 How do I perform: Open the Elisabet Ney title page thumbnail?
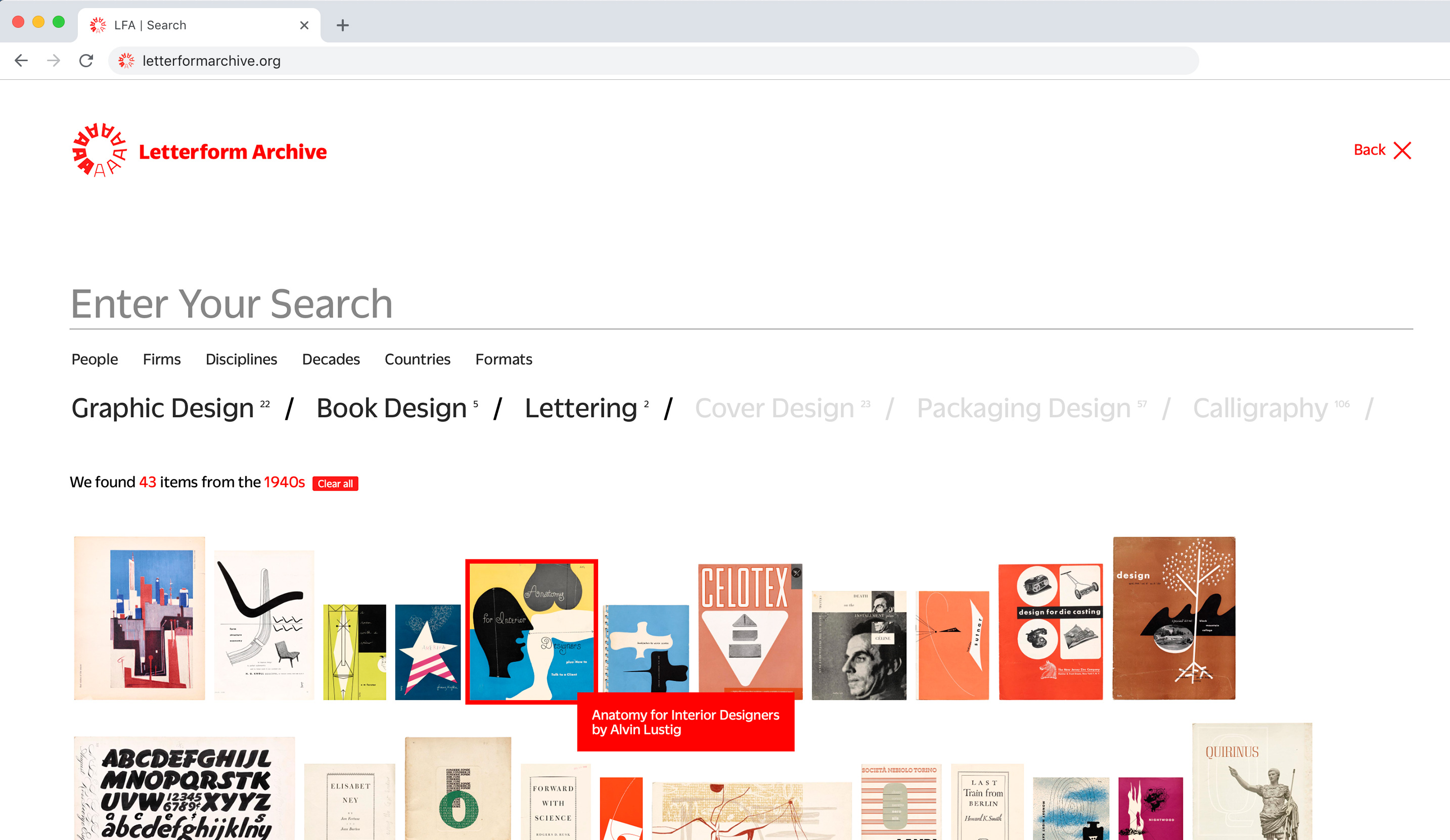(350, 802)
